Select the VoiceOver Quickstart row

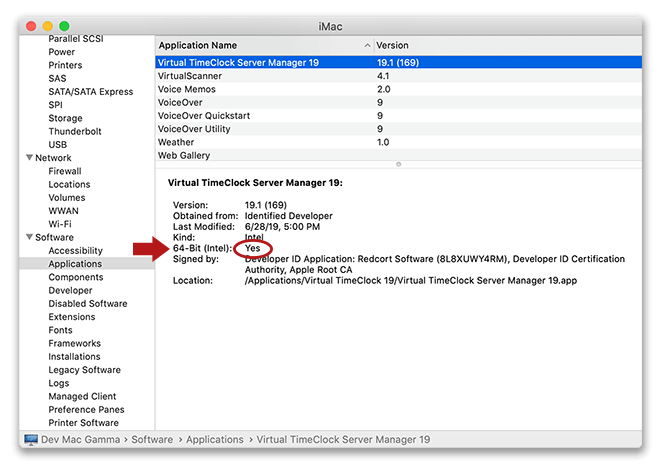pos(399,115)
